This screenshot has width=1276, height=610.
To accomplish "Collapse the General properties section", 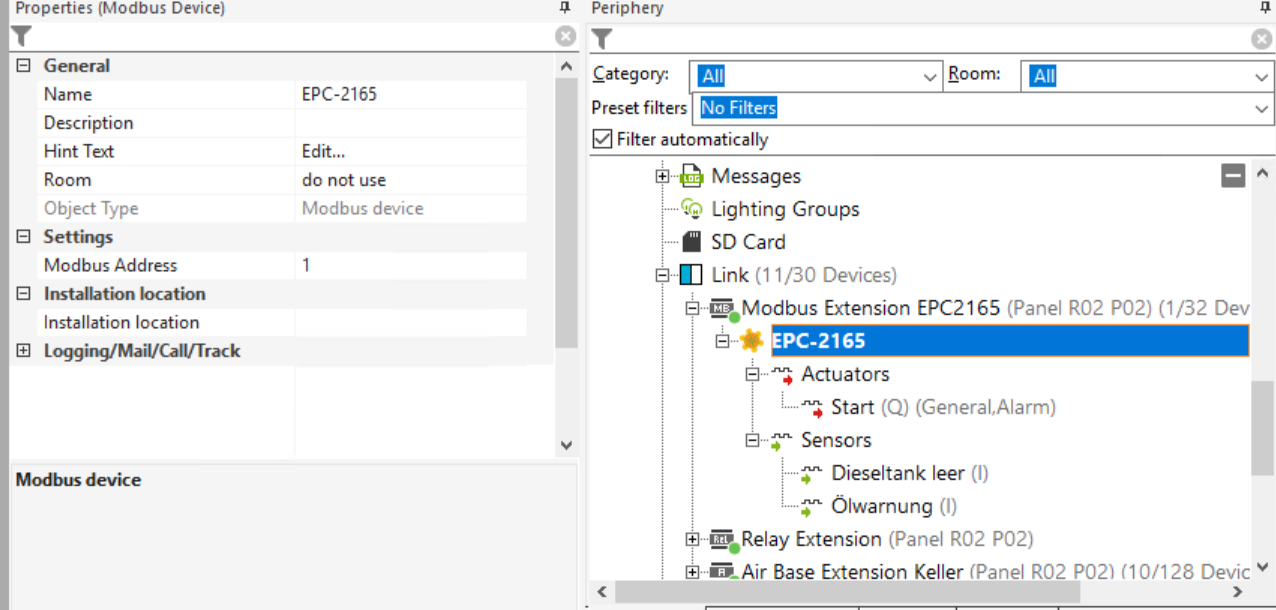I will pos(24,66).
